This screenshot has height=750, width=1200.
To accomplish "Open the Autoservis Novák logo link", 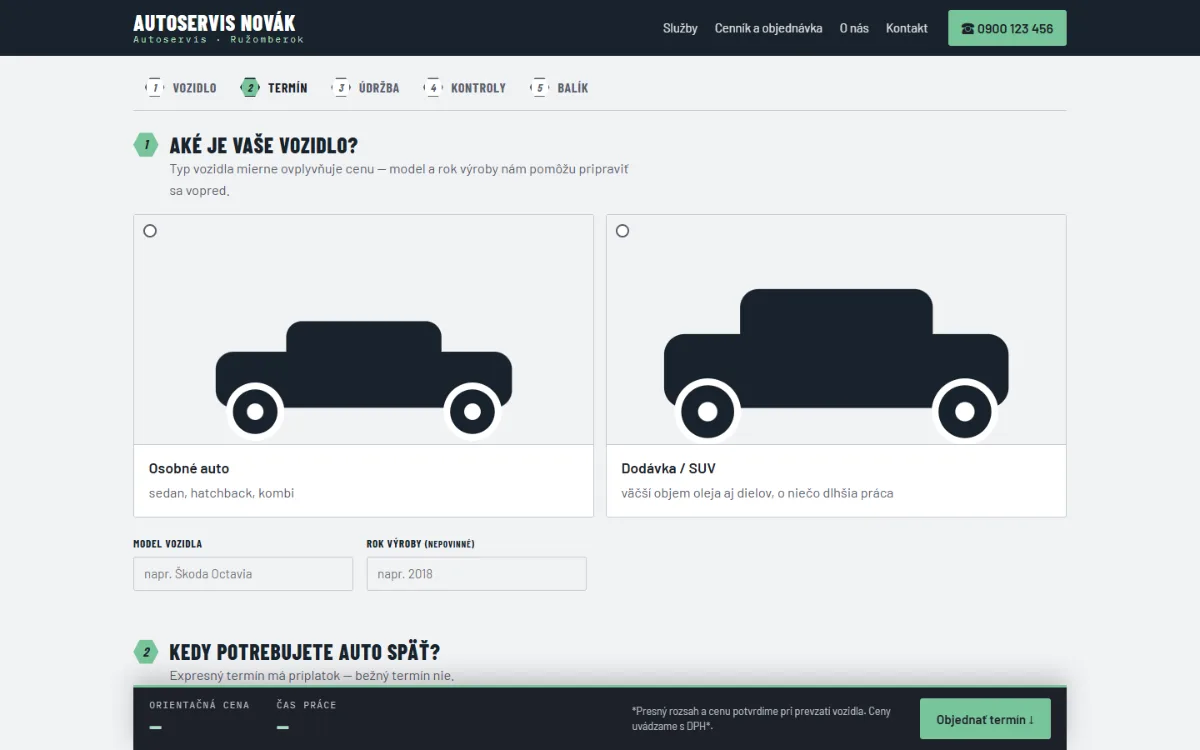I will [x=218, y=28].
